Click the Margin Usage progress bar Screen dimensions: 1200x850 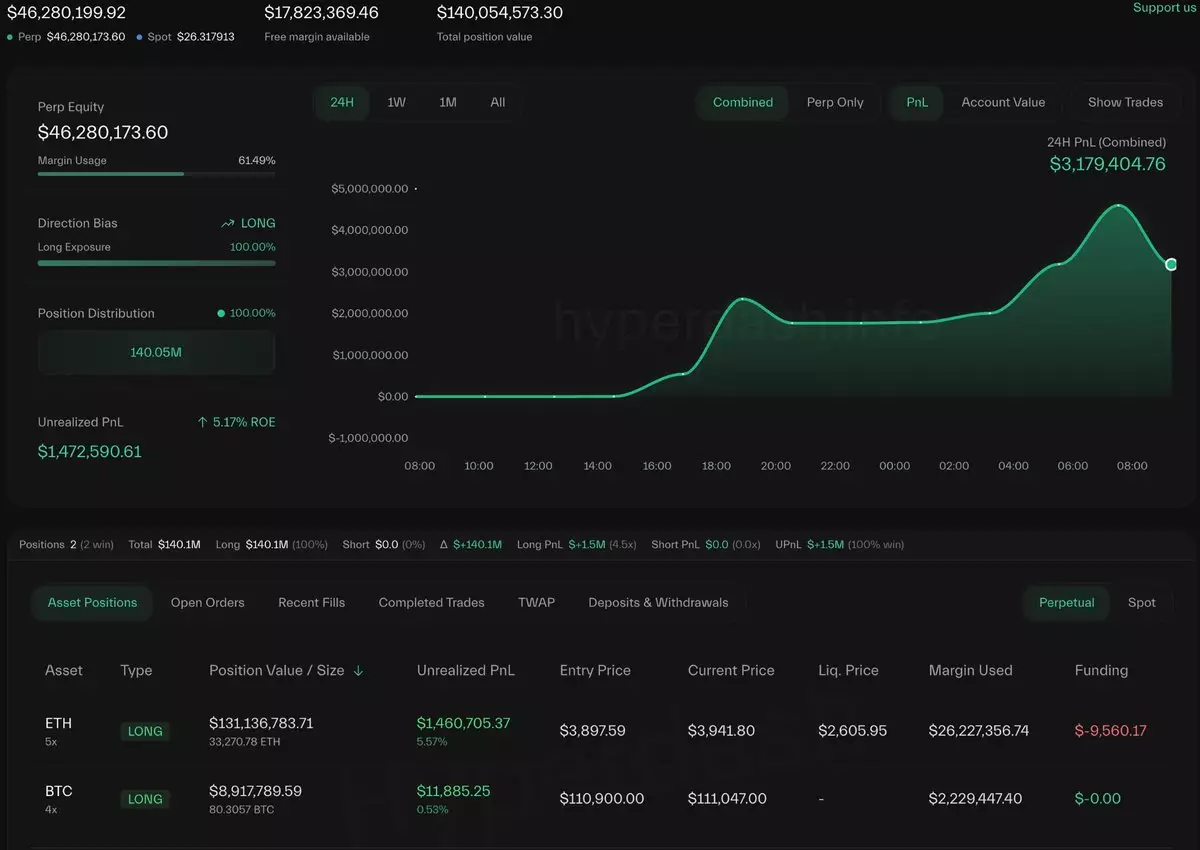coord(156,174)
